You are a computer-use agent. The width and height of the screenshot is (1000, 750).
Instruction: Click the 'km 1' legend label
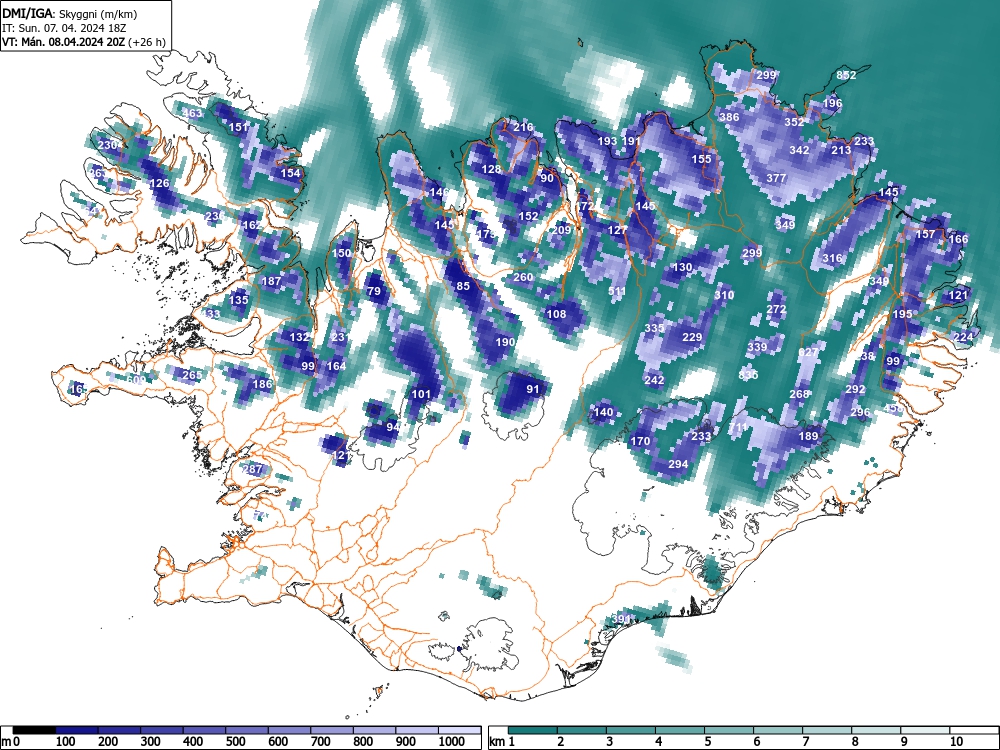(x=503, y=742)
